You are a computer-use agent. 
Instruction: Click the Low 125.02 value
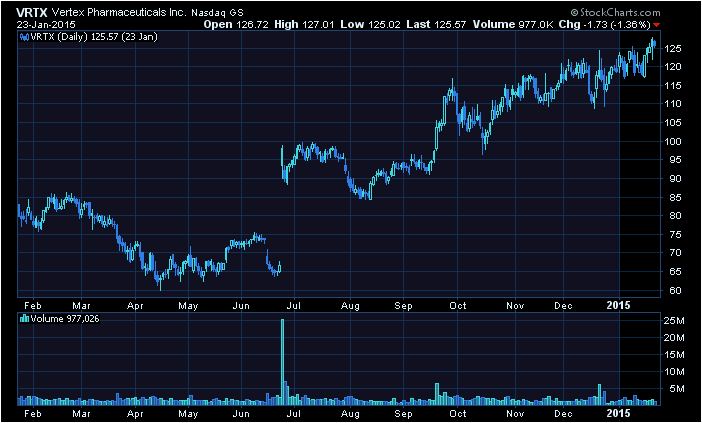pos(370,25)
